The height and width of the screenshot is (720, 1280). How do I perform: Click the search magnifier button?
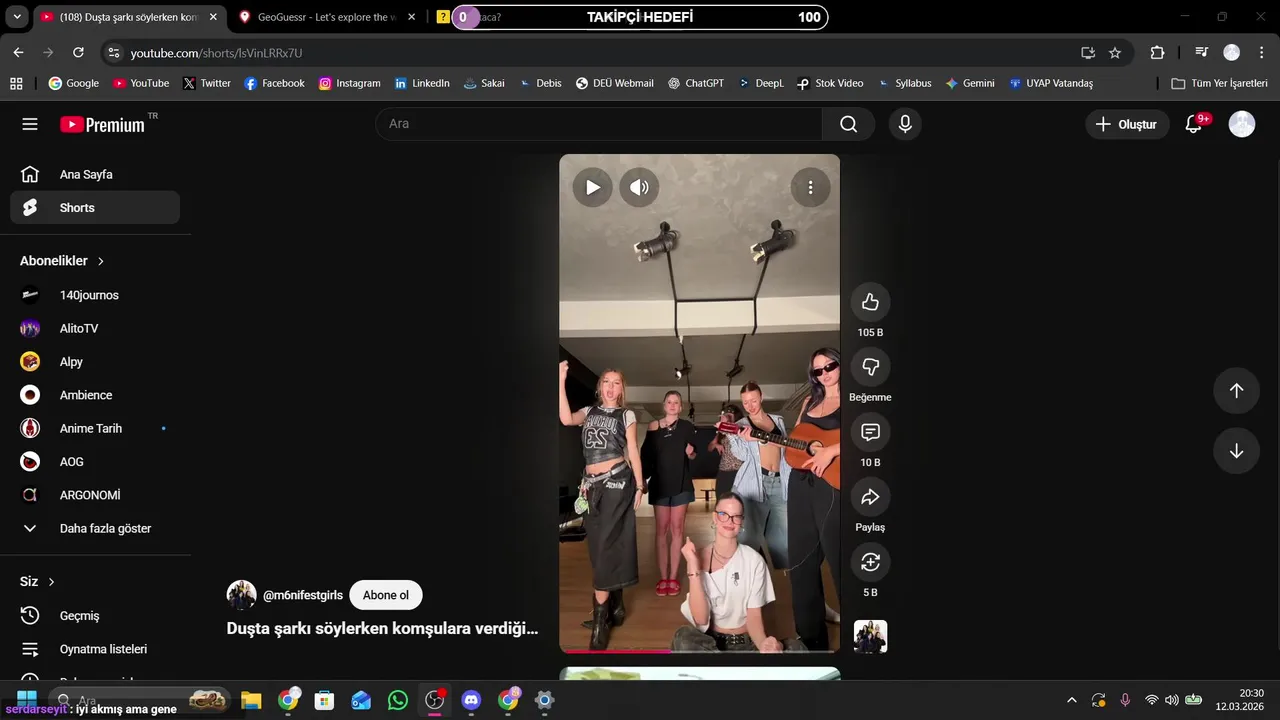(x=848, y=124)
